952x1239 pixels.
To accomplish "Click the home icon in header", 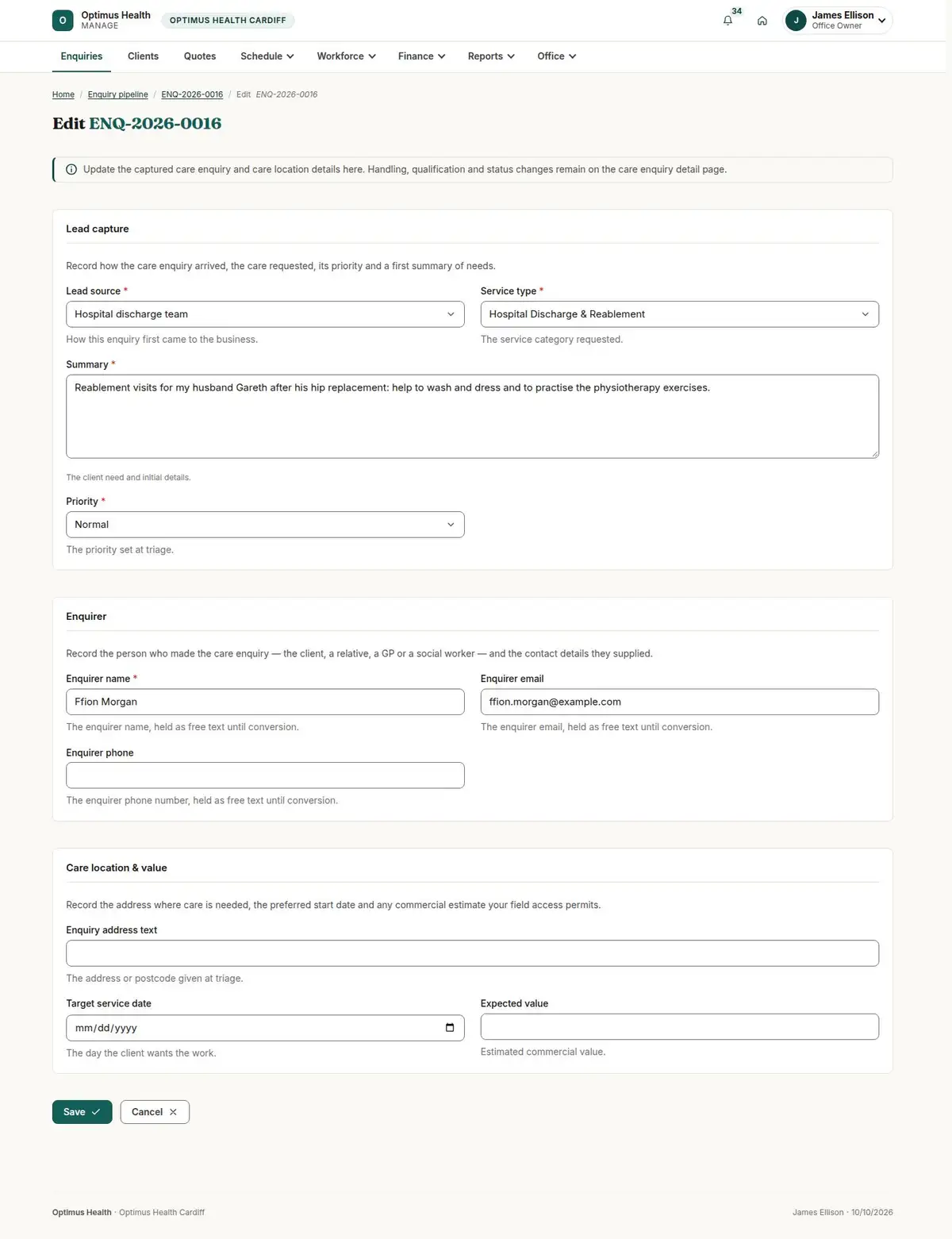I will coord(762,21).
